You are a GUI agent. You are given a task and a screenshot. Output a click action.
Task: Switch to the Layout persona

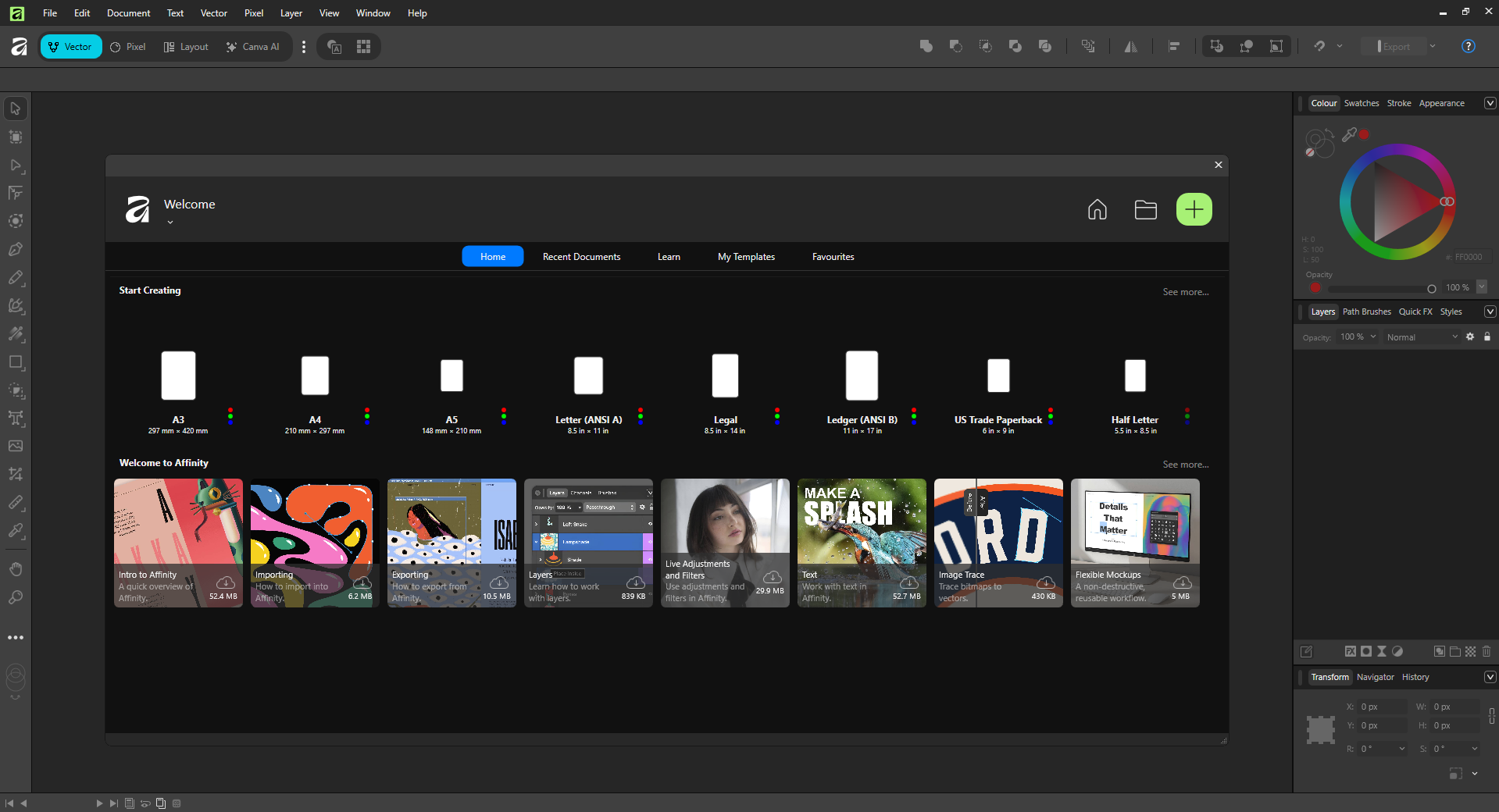(186, 47)
